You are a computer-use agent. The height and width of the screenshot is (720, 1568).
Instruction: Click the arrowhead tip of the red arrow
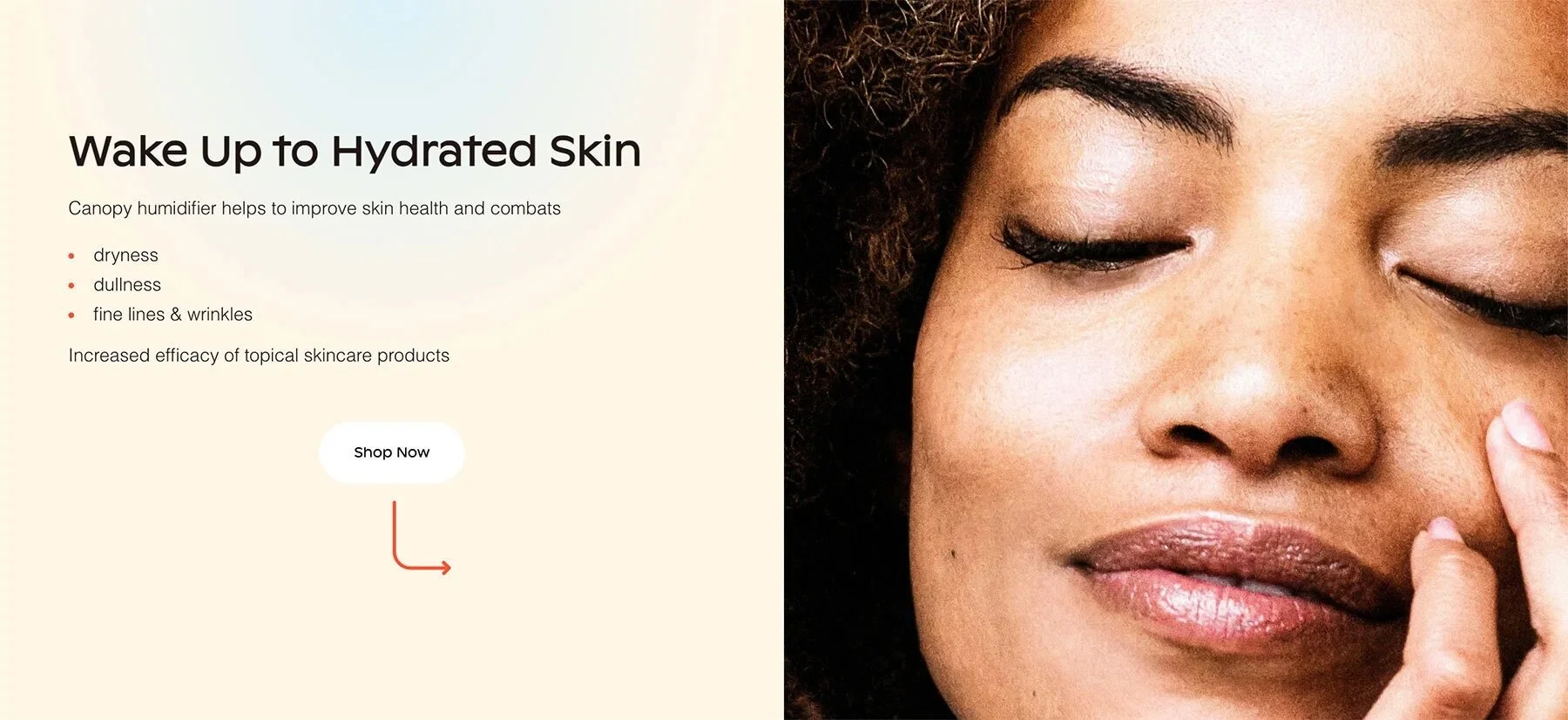coord(447,567)
